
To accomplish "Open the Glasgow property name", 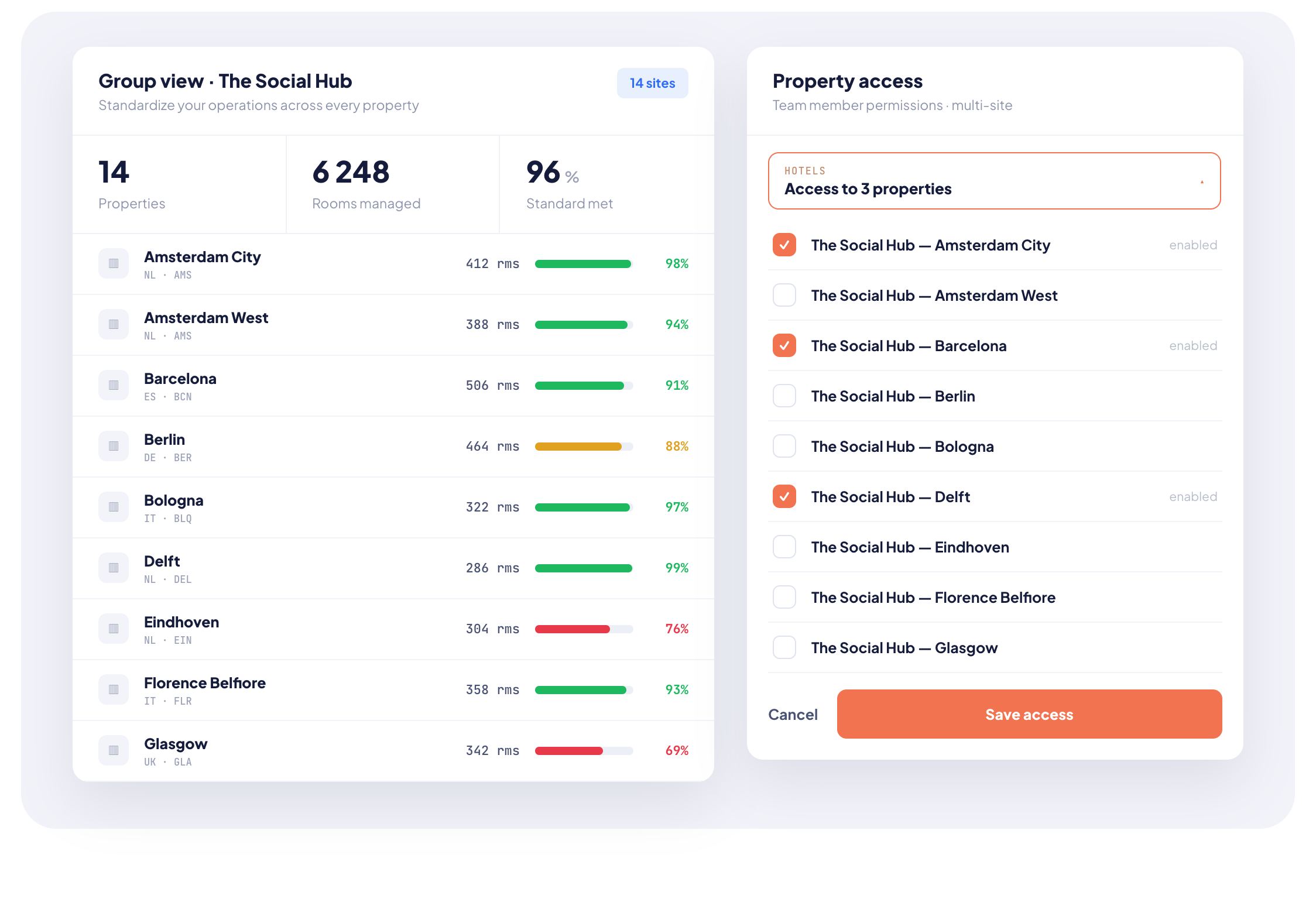I will coord(176,744).
